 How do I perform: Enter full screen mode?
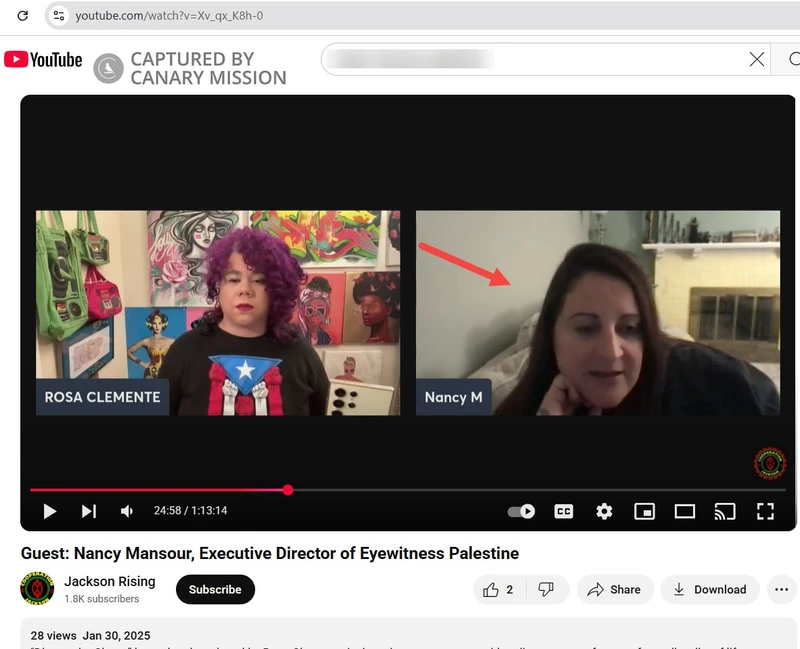[765, 511]
